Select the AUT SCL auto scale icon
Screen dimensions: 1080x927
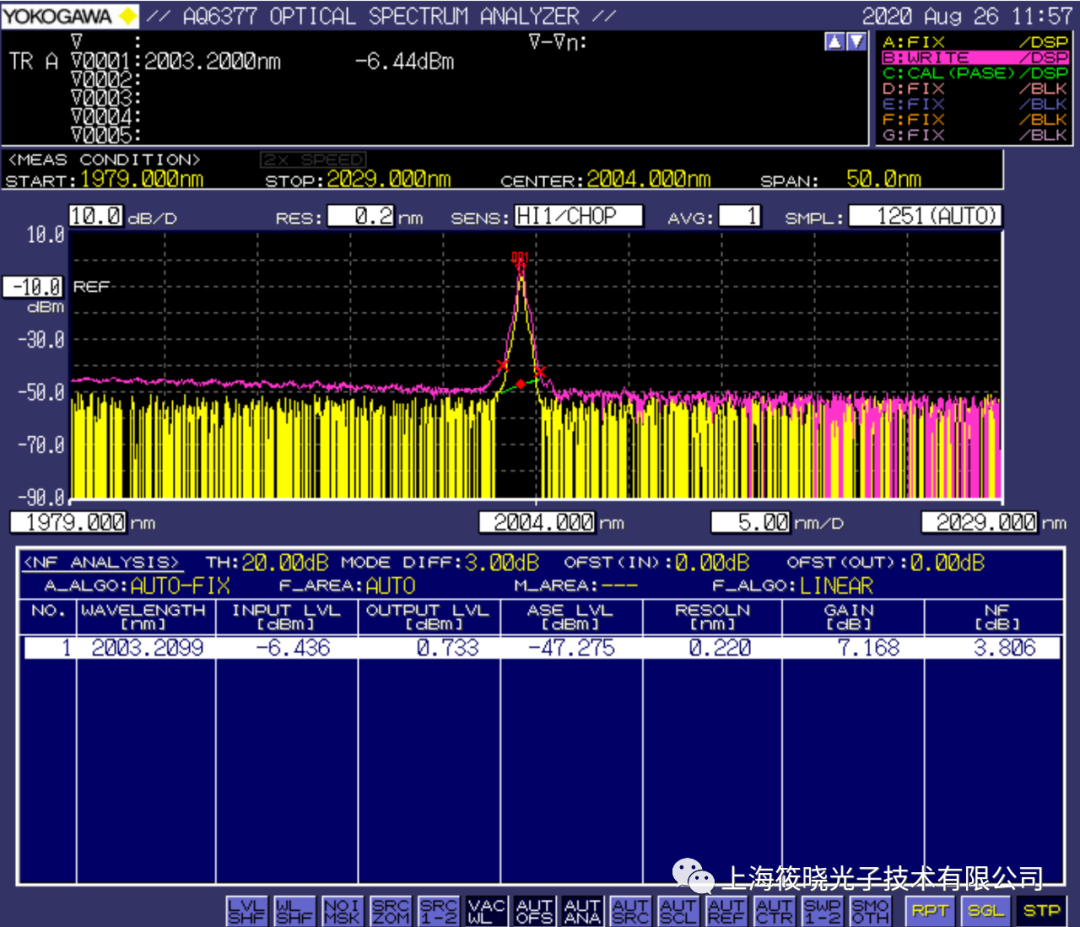pyautogui.click(x=679, y=911)
